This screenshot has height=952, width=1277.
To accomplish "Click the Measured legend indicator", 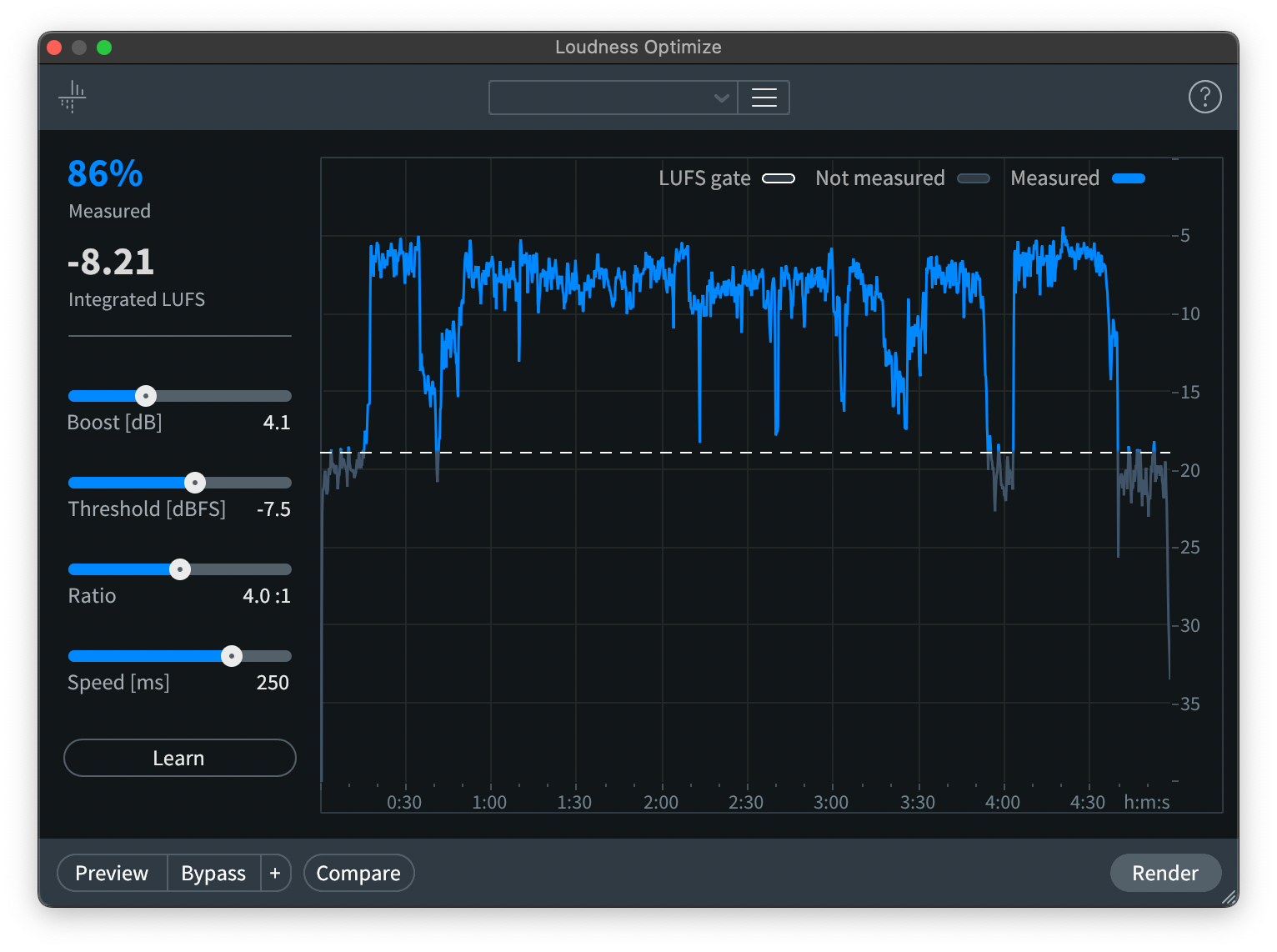I will (1130, 178).
